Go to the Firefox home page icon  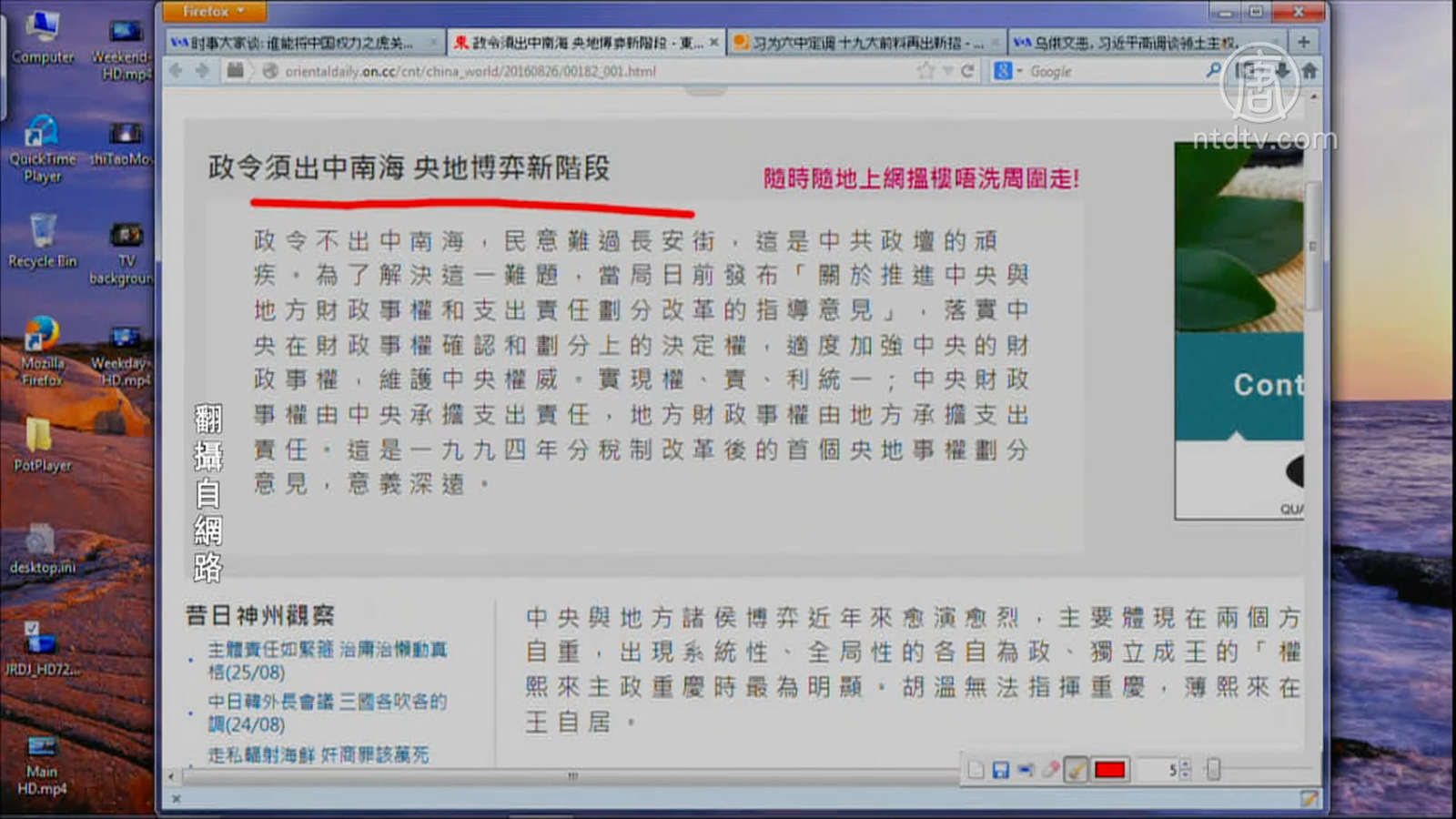click(1309, 71)
